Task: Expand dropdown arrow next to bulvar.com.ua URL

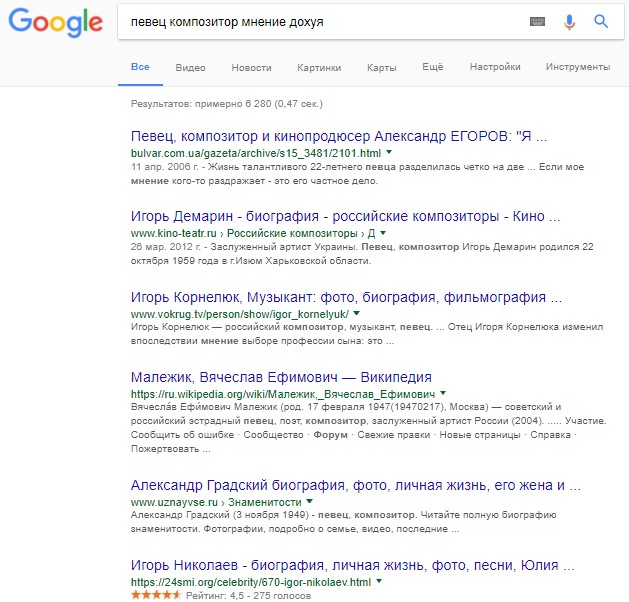Action: pyautogui.click(x=389, y=152)
